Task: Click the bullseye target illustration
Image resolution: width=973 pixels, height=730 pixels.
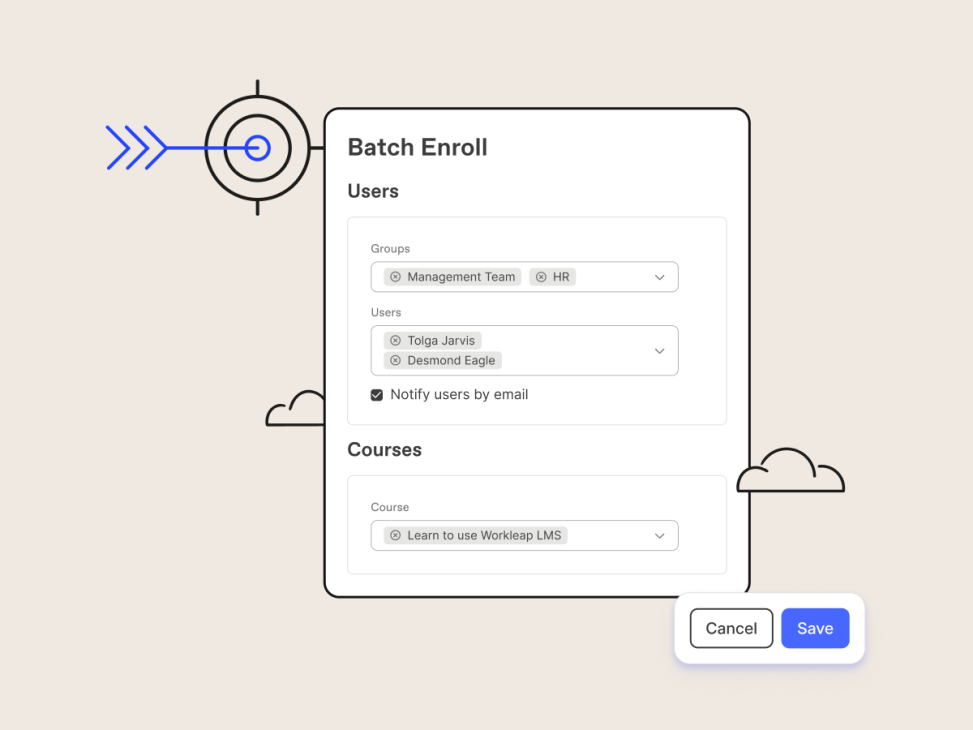Action: 257,148
